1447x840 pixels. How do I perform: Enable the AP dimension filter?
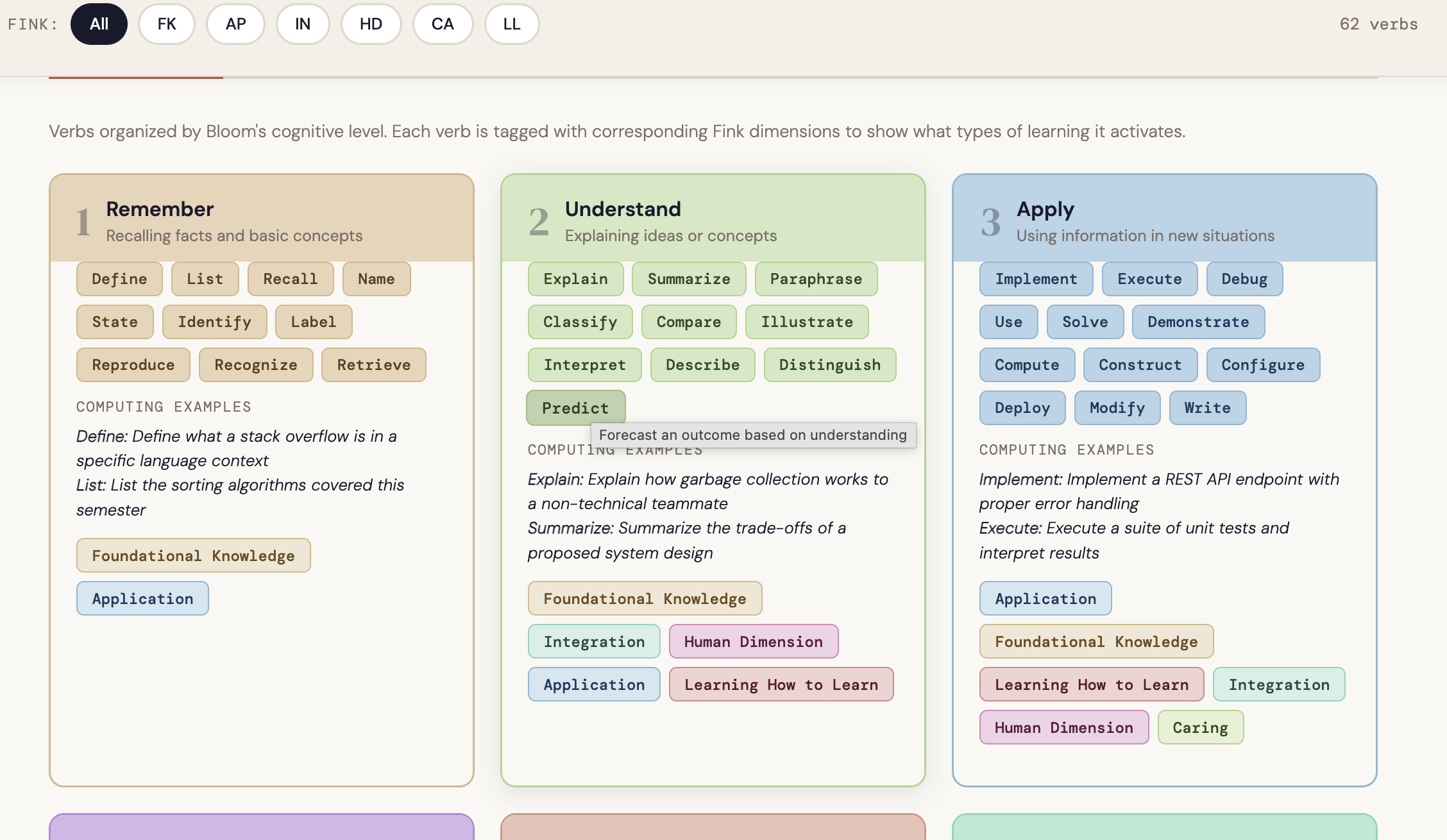235,24
